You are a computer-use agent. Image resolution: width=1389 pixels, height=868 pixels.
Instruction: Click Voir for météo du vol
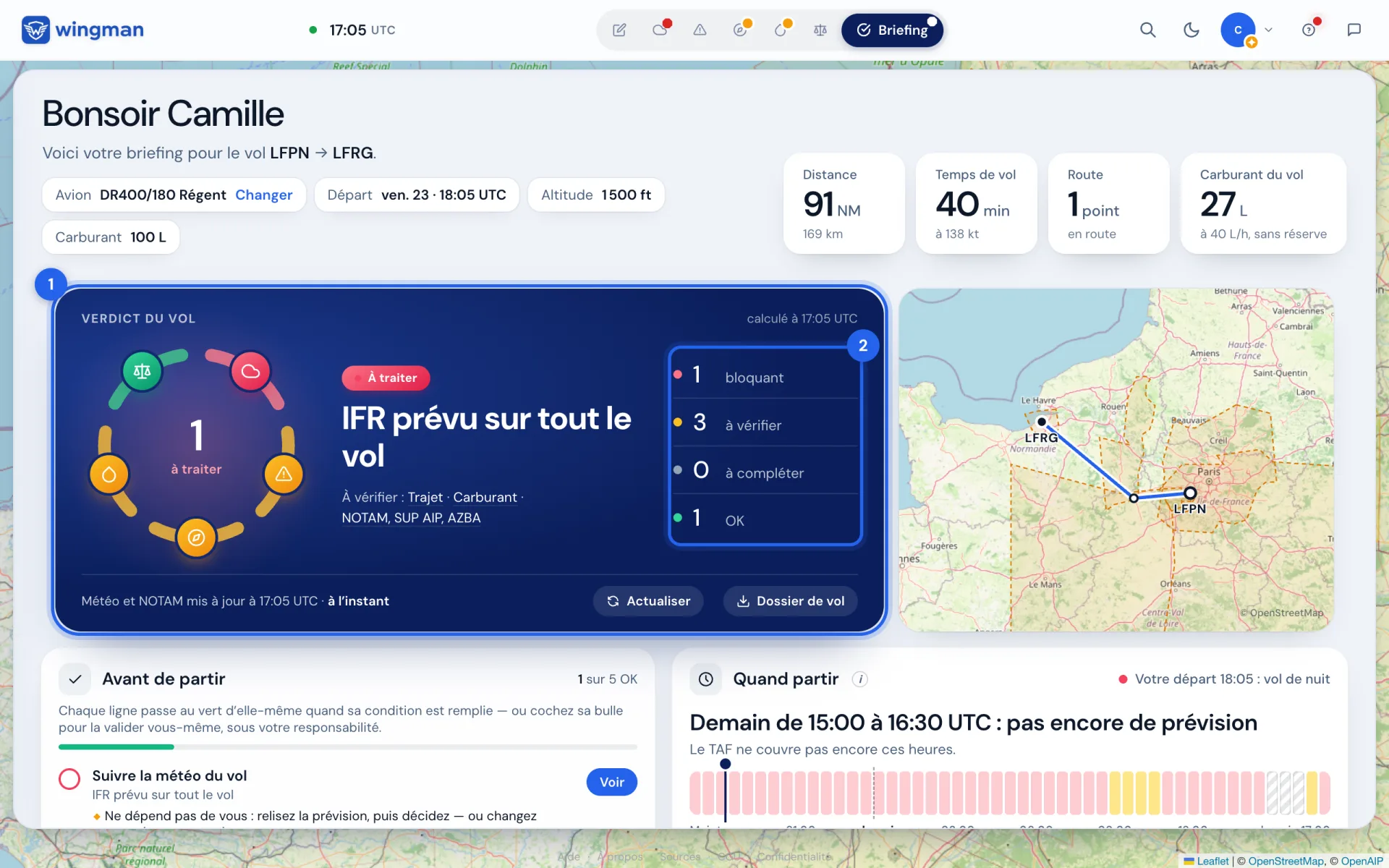click(611, 782)
